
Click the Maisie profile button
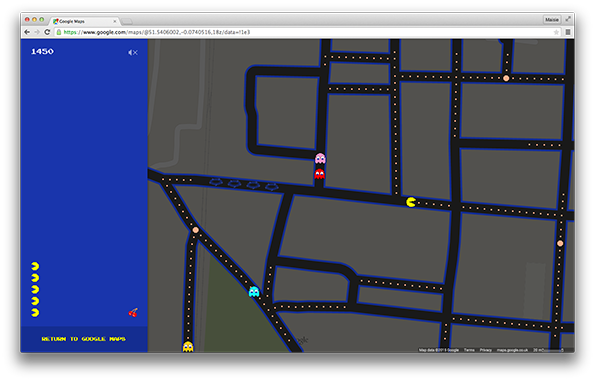[x=552, y=20]
